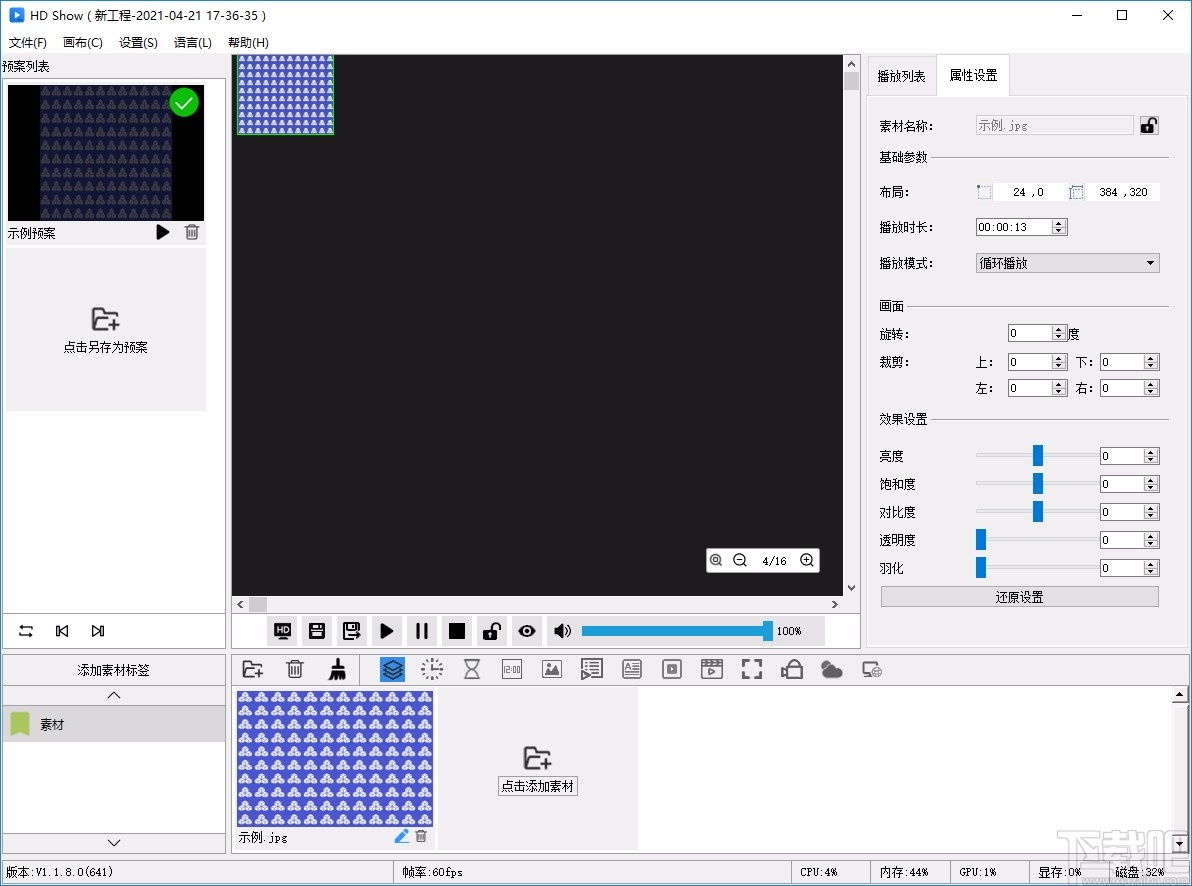Toggle loop mode in preset list
Viewport: 1192px width, 886px height.
(x=26, y=630)
